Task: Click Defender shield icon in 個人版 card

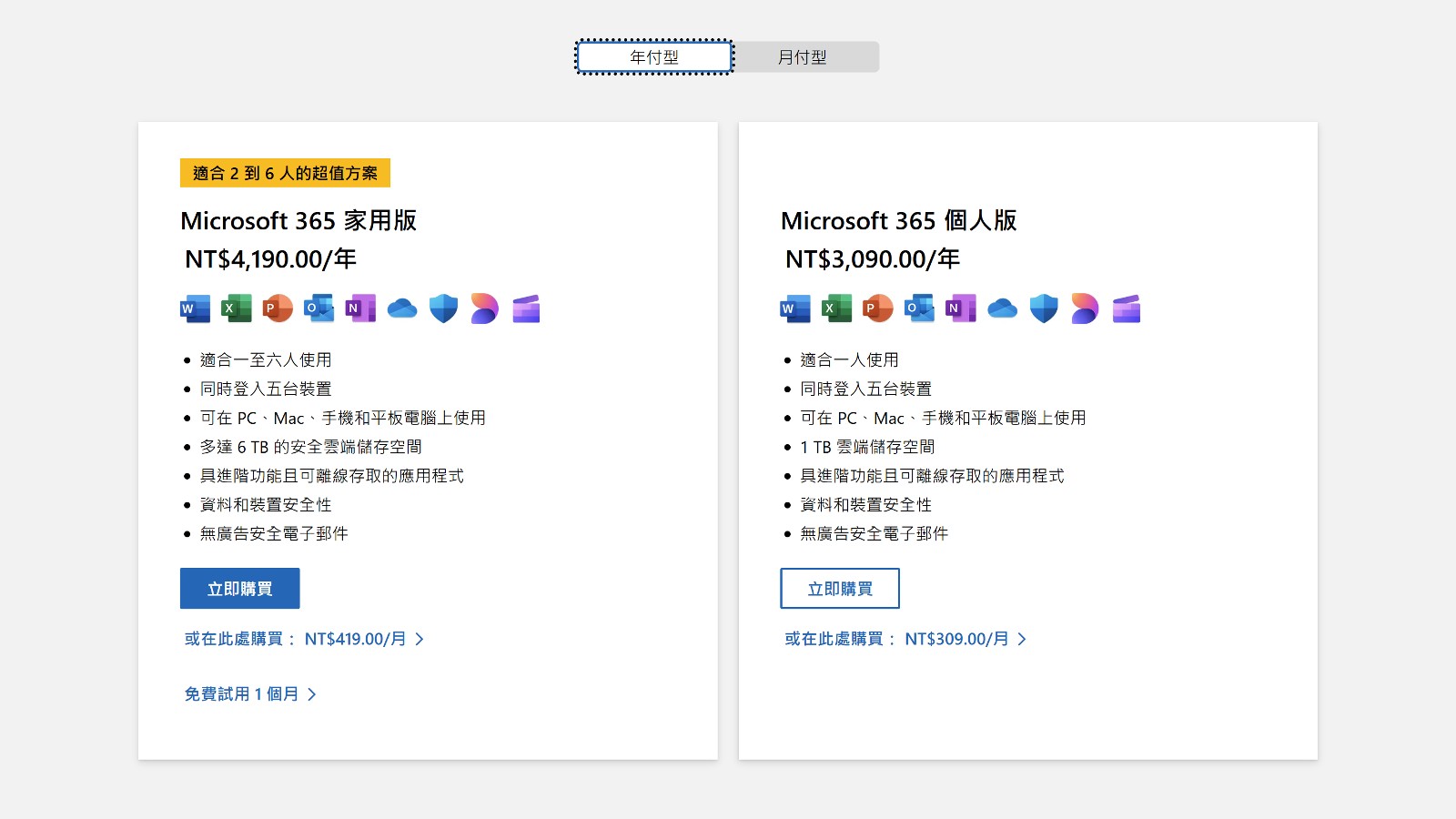Action: click(x=1044, y=308)
